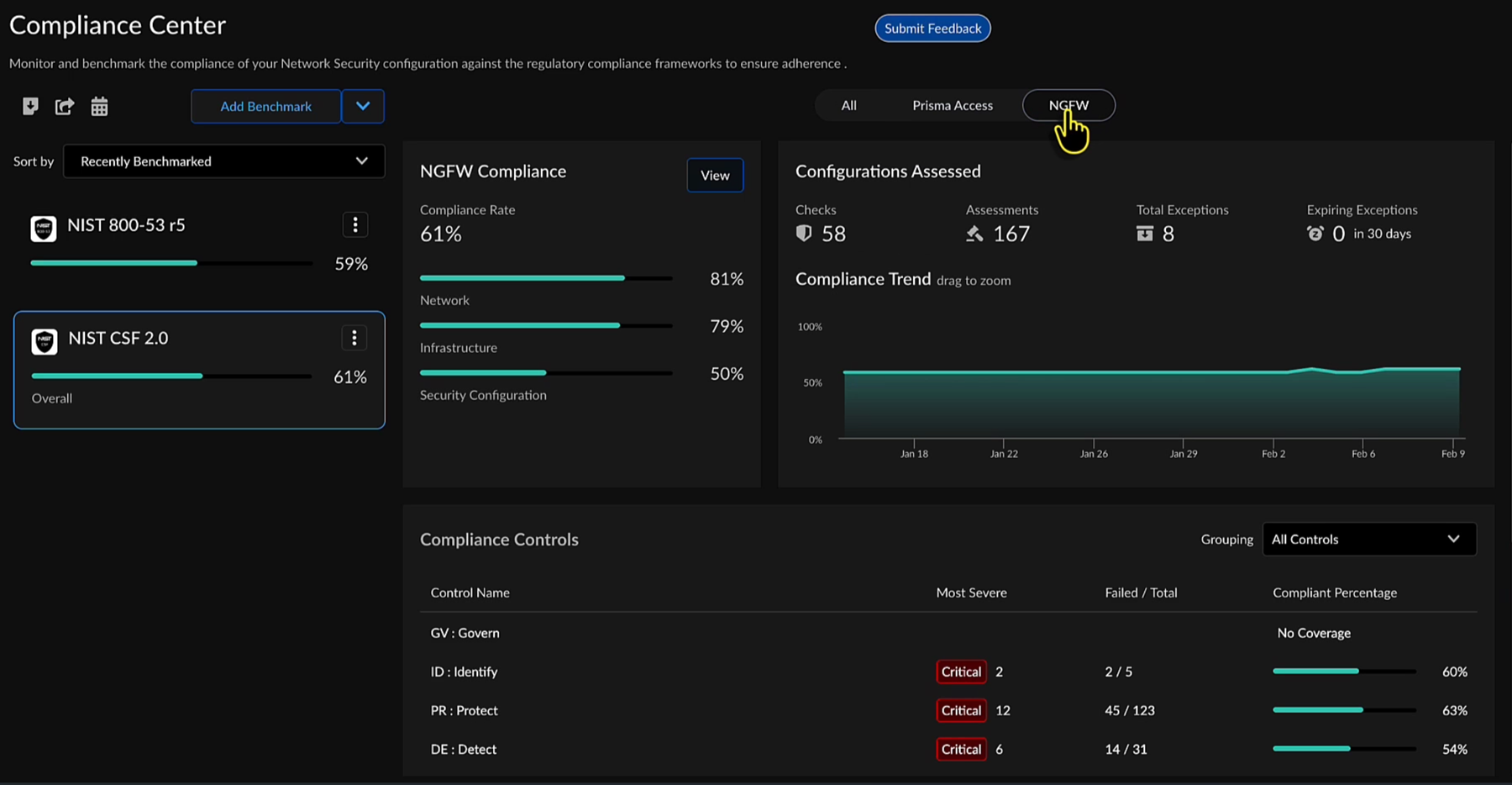1512x785 pixels.
Task: Open the calendar schedule icon
Action: [x=99, y=106]
